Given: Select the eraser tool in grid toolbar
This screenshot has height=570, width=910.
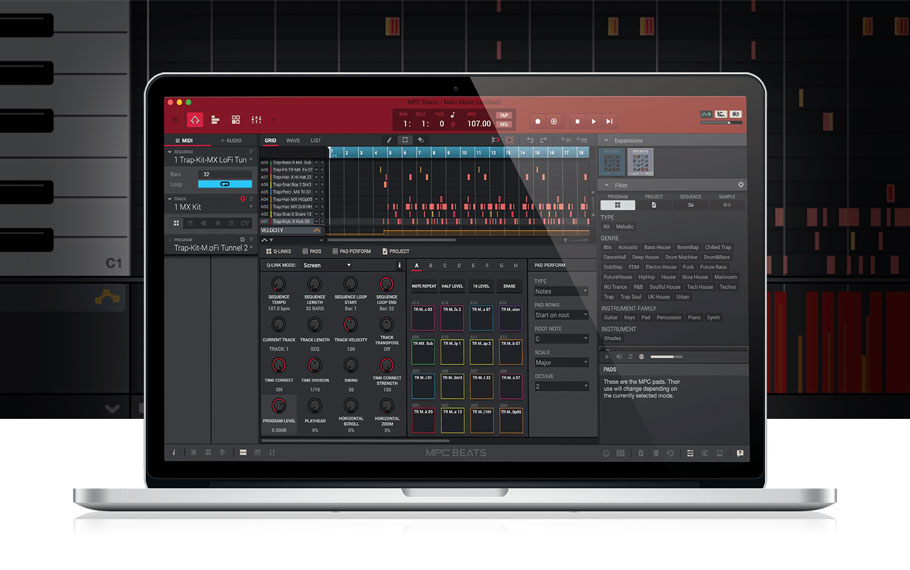Looking at the screenshot, I should click(421, 140).
